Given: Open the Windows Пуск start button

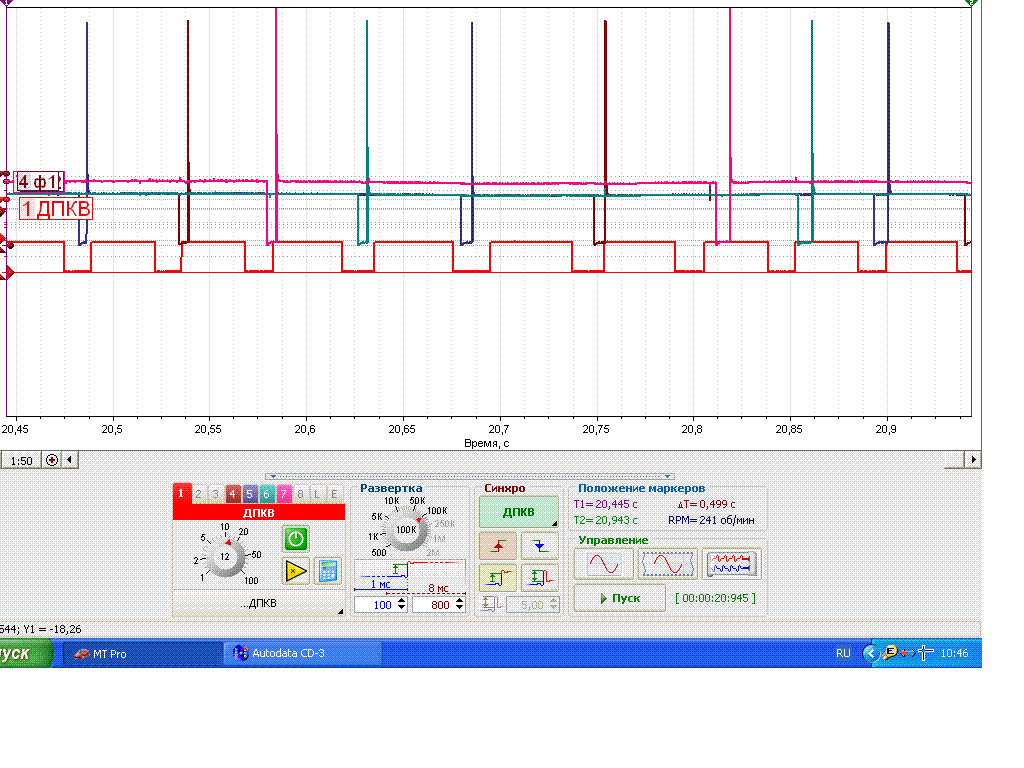Looking at the screenshot, I should (25, 654).
